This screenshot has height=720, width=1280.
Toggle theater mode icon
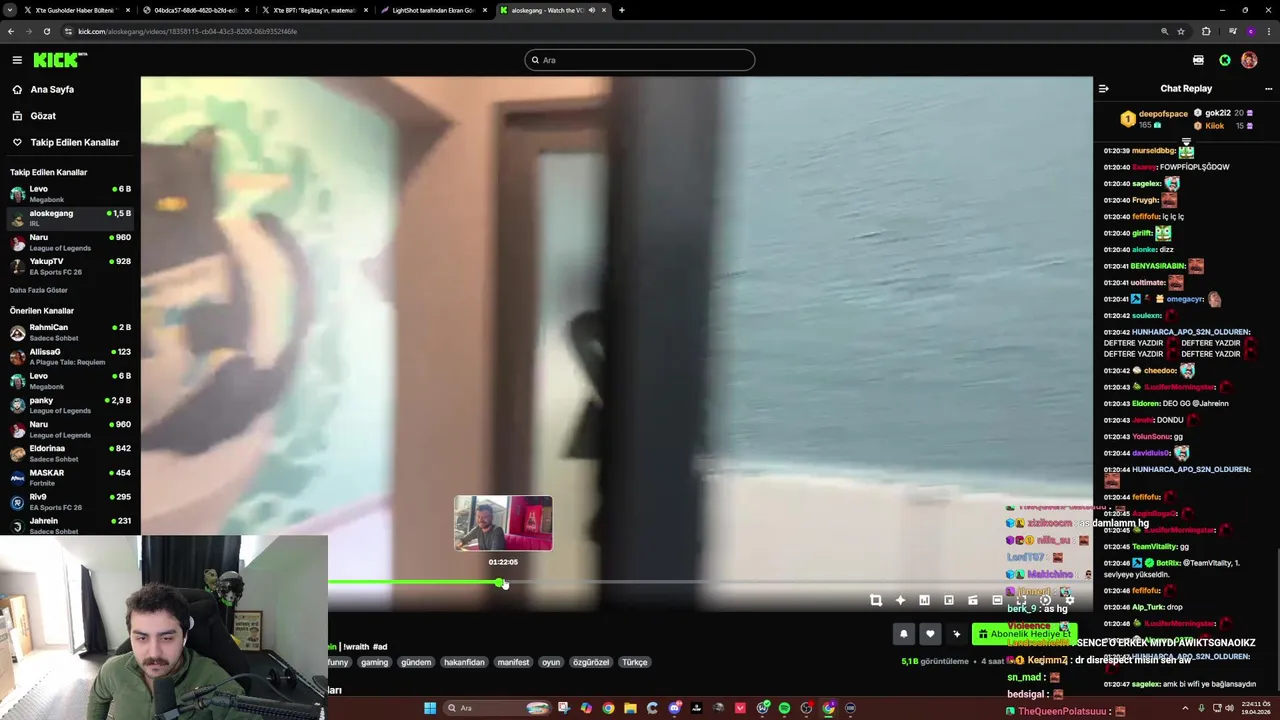point(997,600)
